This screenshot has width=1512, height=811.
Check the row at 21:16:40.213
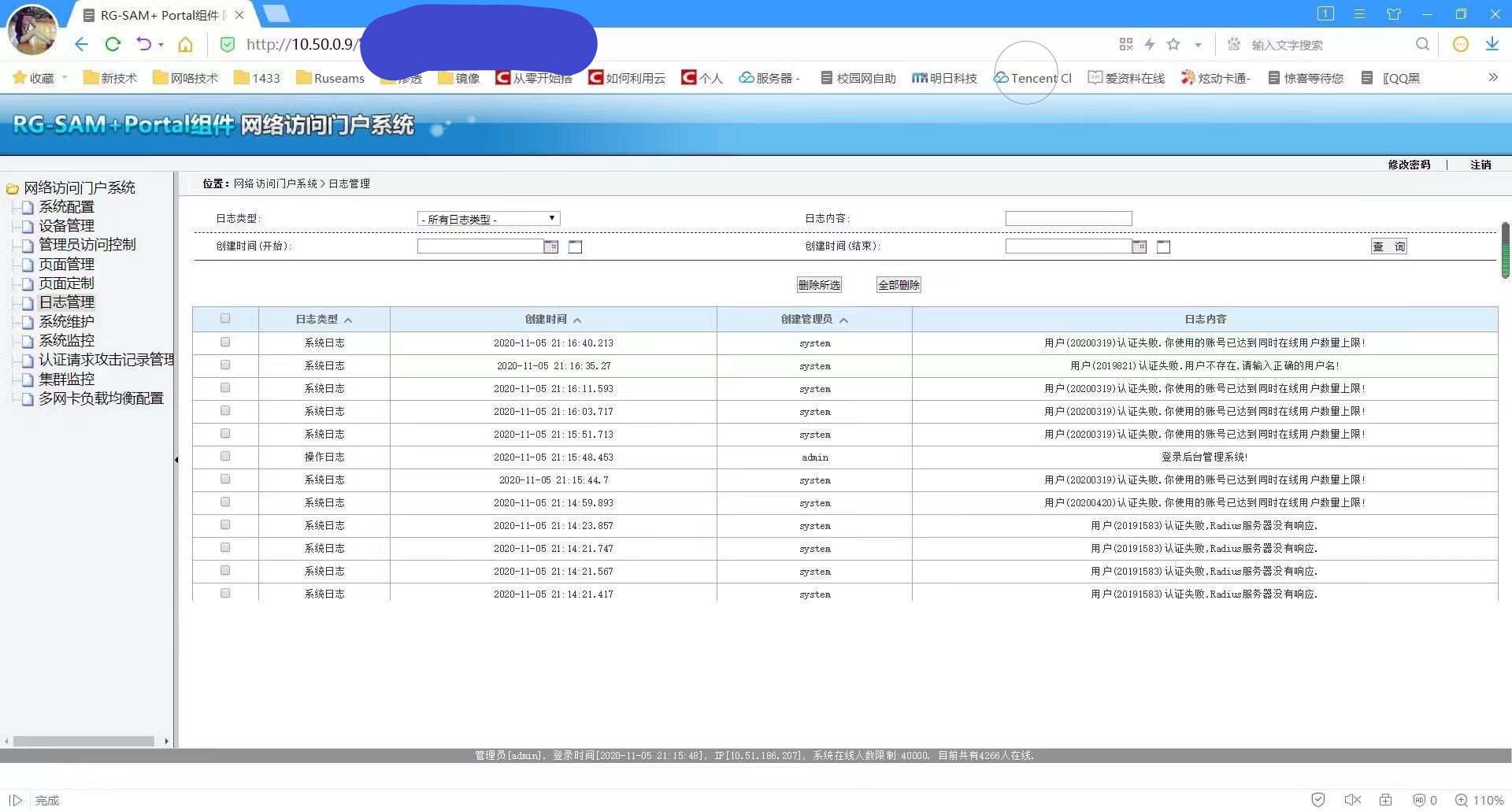point(225,342)
